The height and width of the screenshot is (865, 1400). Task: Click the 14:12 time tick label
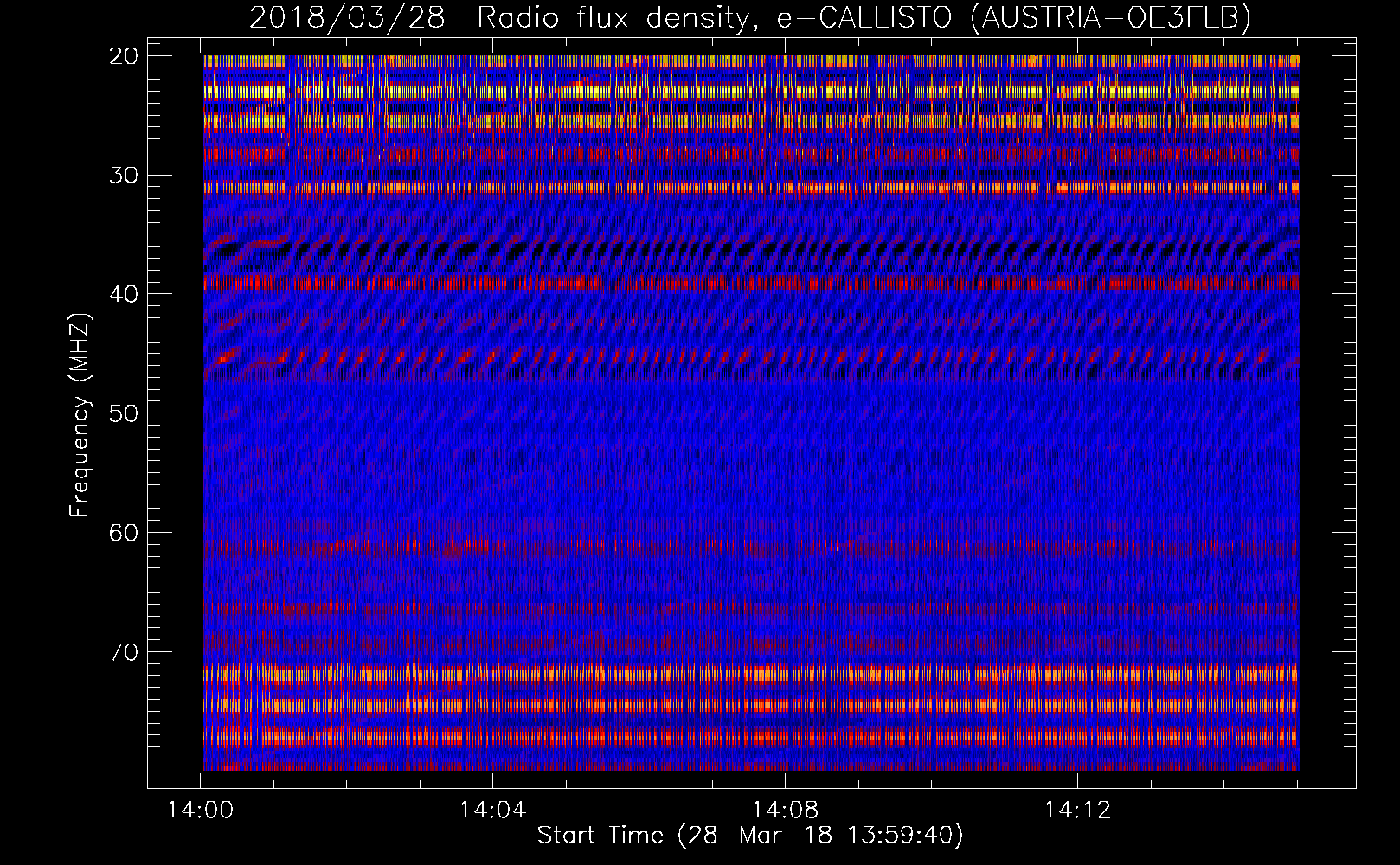(x=1077, y=811)
